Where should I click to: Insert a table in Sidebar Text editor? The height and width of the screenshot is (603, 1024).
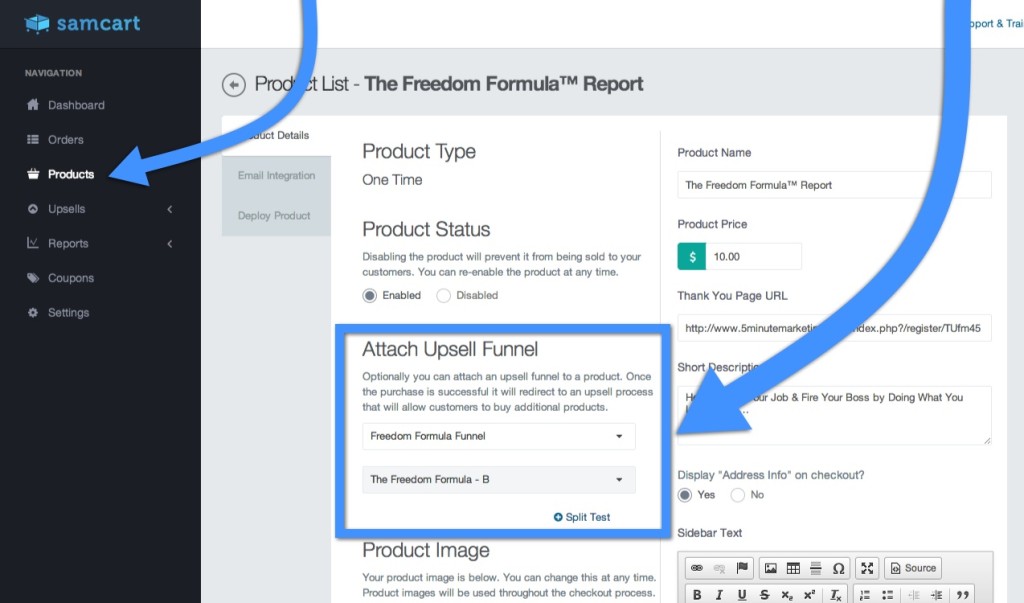pyautogui.click(x=793, y=568)
